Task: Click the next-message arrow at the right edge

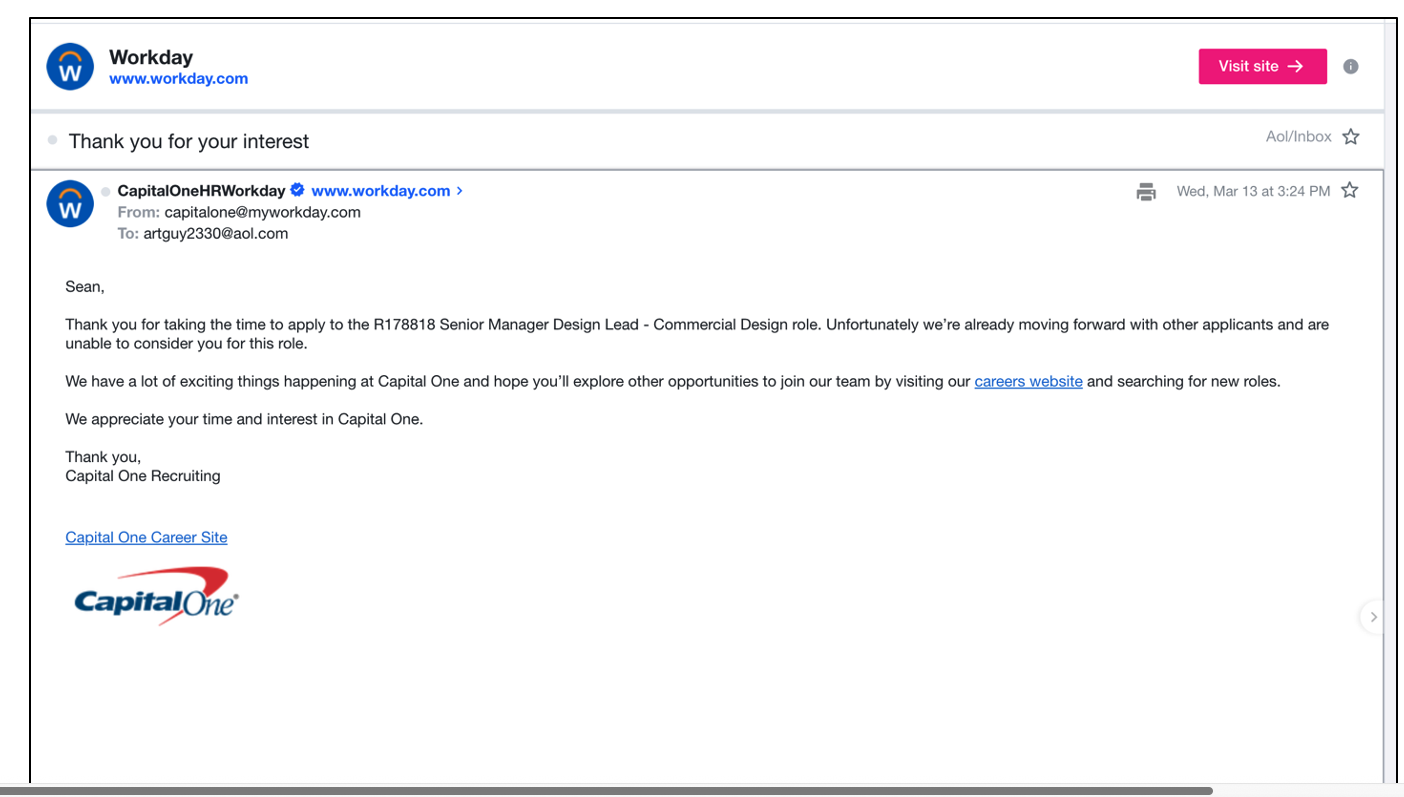Action: click(1373, 617)
